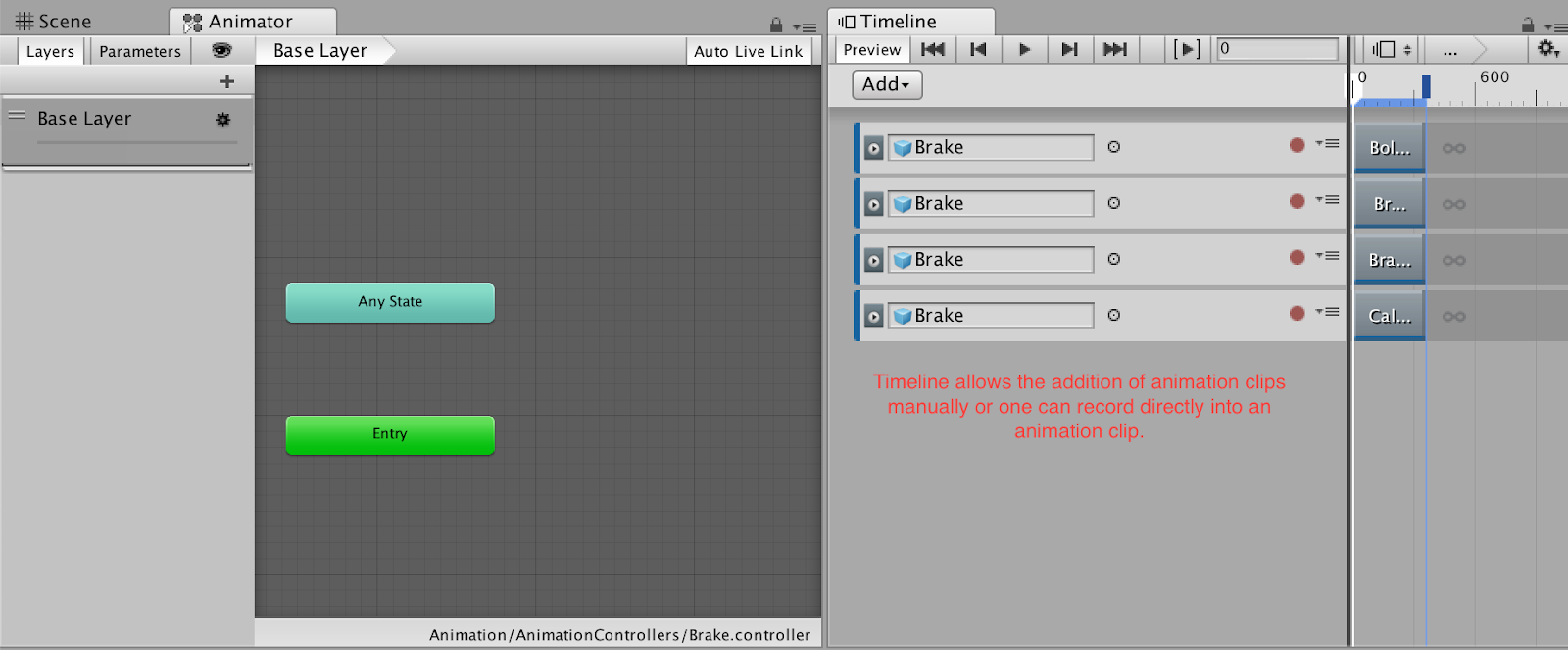The height and width of the screenshot is (650, 1568).
Task: Open the Animator panel options menu
Action: 805,27
